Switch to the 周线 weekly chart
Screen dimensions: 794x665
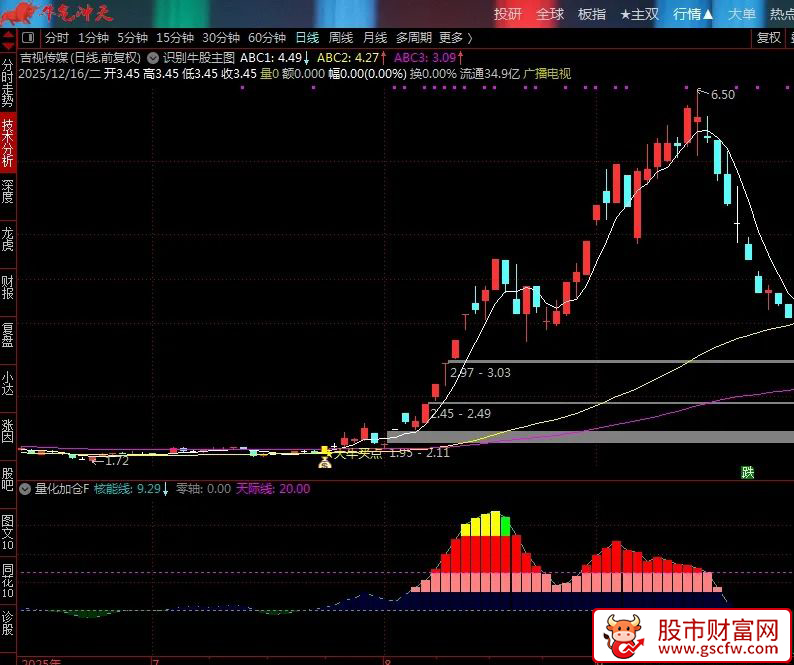point(341,38)
